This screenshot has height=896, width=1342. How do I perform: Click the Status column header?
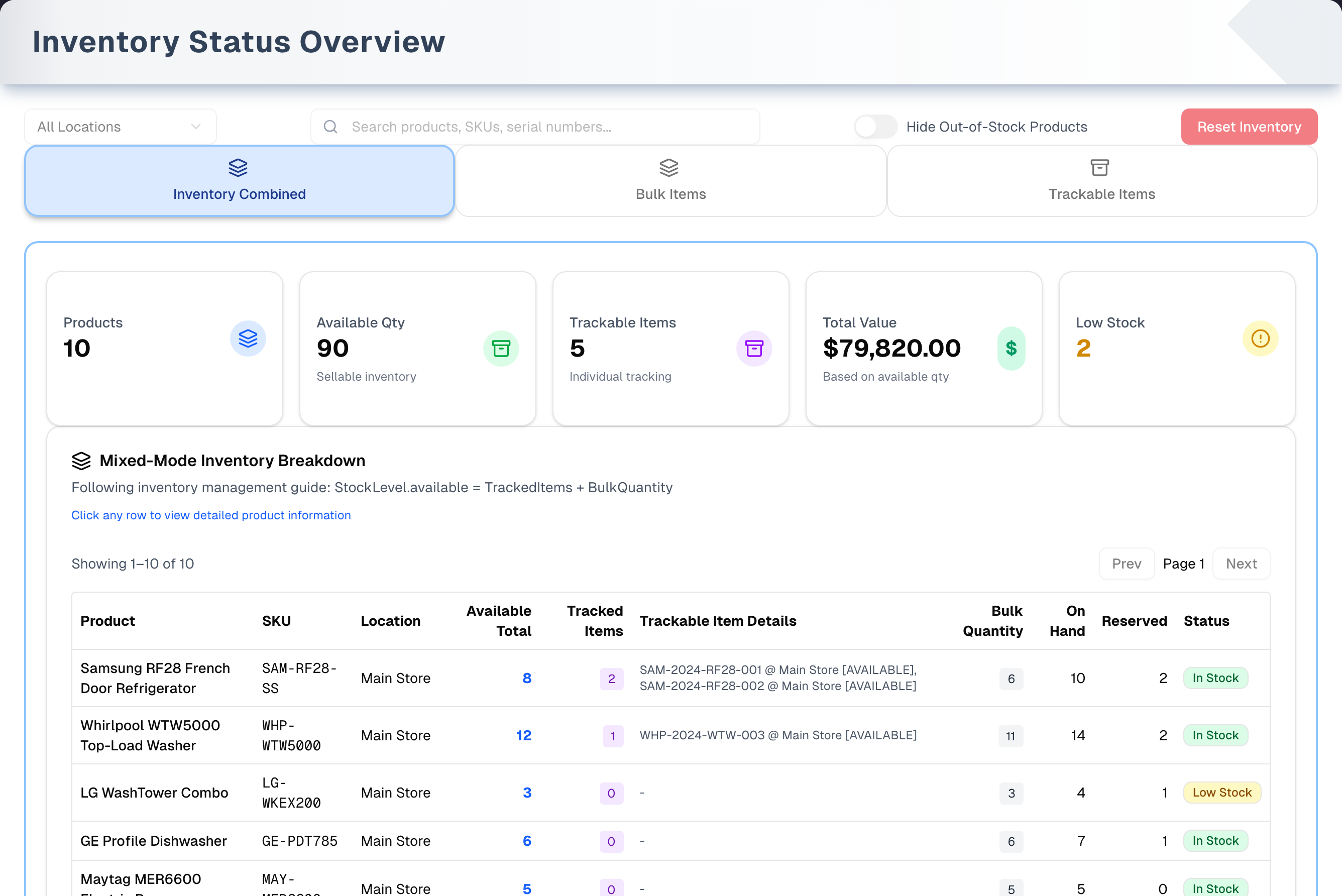(1206, 621)
